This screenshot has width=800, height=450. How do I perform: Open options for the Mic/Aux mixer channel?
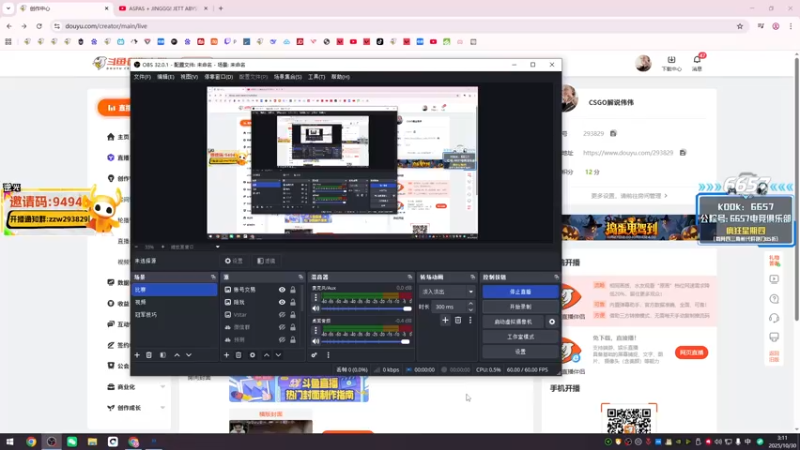point(316,298)
